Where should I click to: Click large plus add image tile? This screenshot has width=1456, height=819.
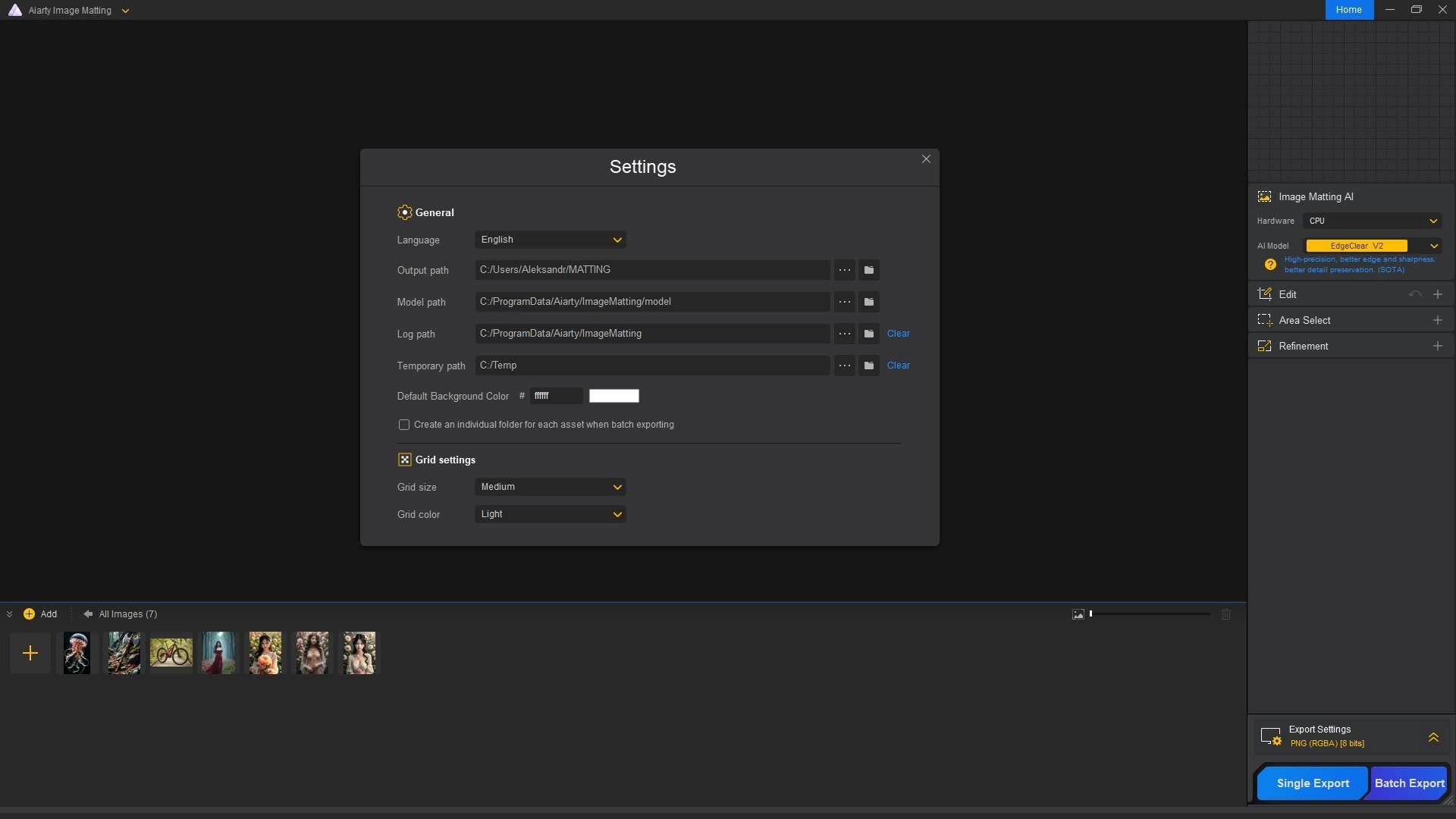tap(30, 653)
